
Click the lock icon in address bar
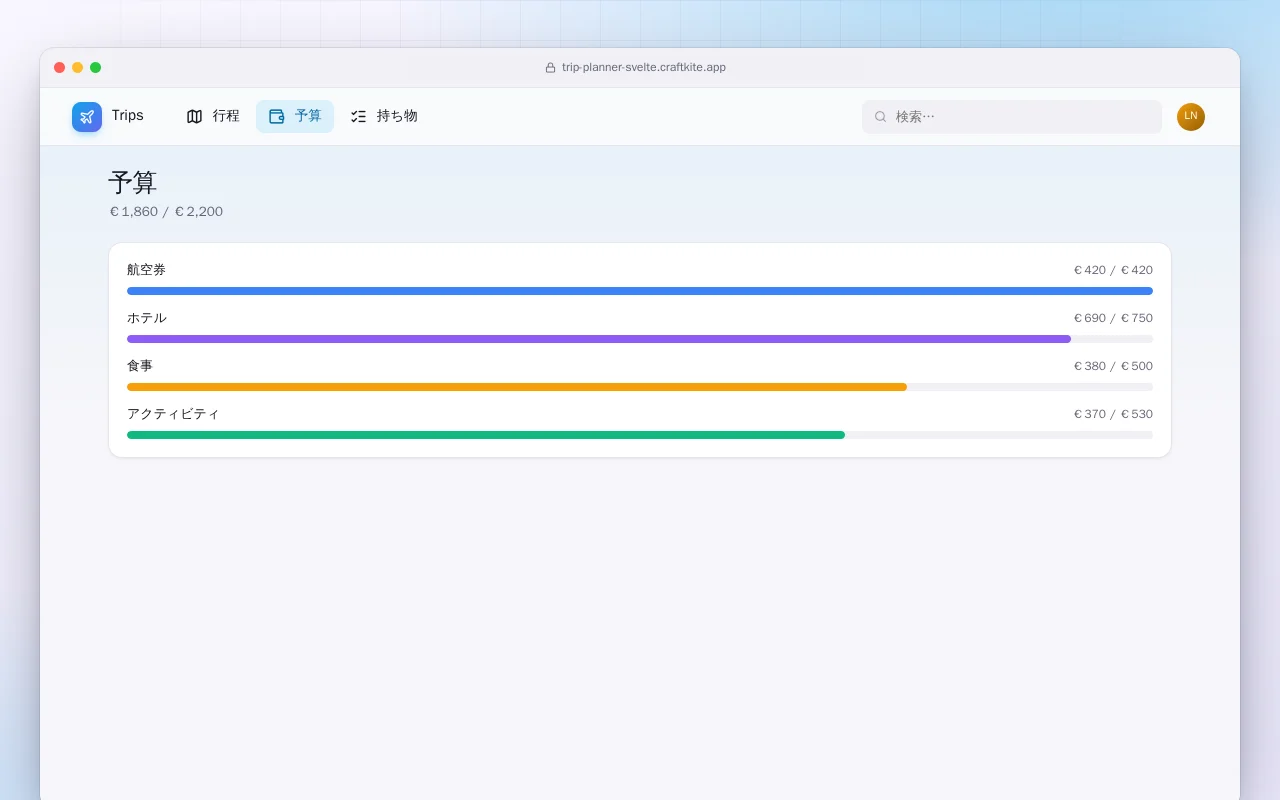tap(550, 68)
